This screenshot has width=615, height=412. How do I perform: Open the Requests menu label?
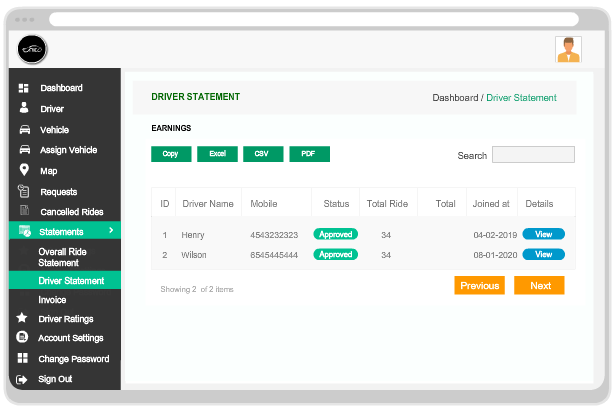pos(59,192)
